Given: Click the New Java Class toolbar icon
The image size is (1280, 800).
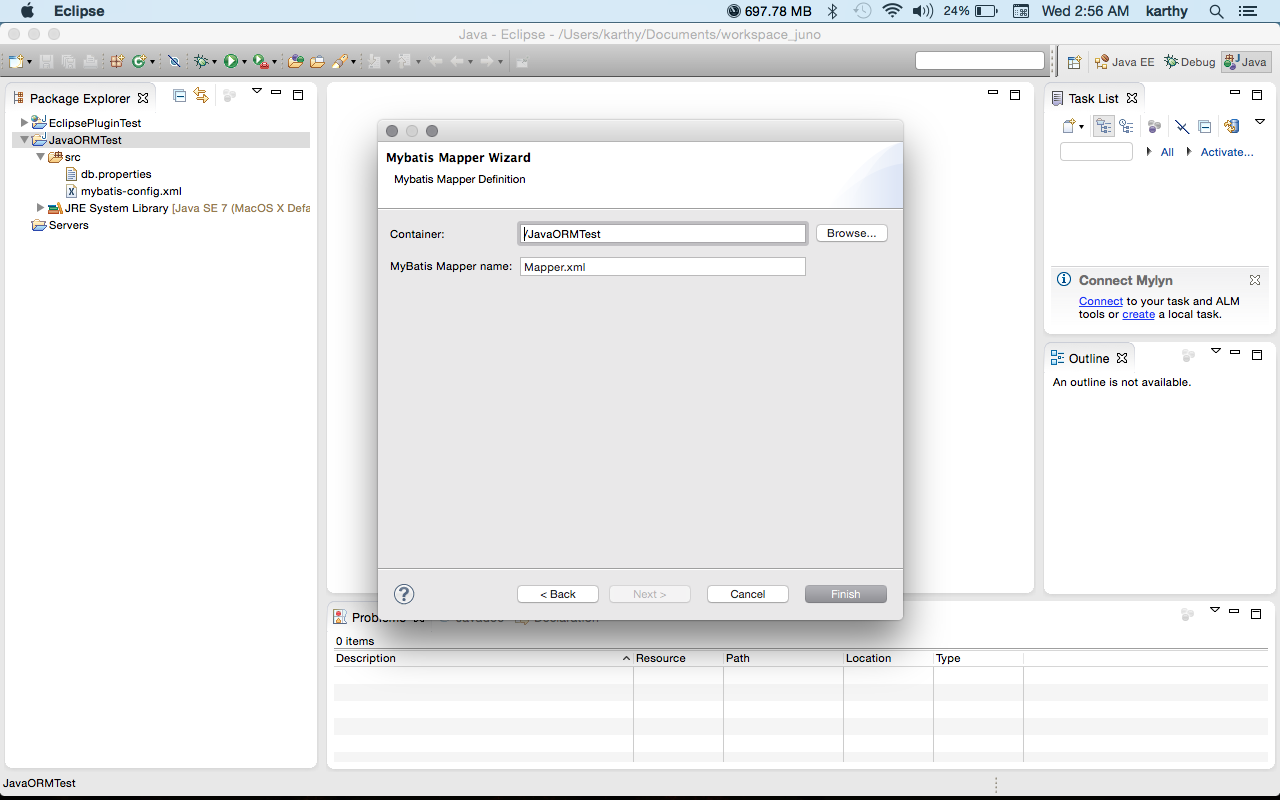Looking at the screenshot, I should tap(139, 61).
